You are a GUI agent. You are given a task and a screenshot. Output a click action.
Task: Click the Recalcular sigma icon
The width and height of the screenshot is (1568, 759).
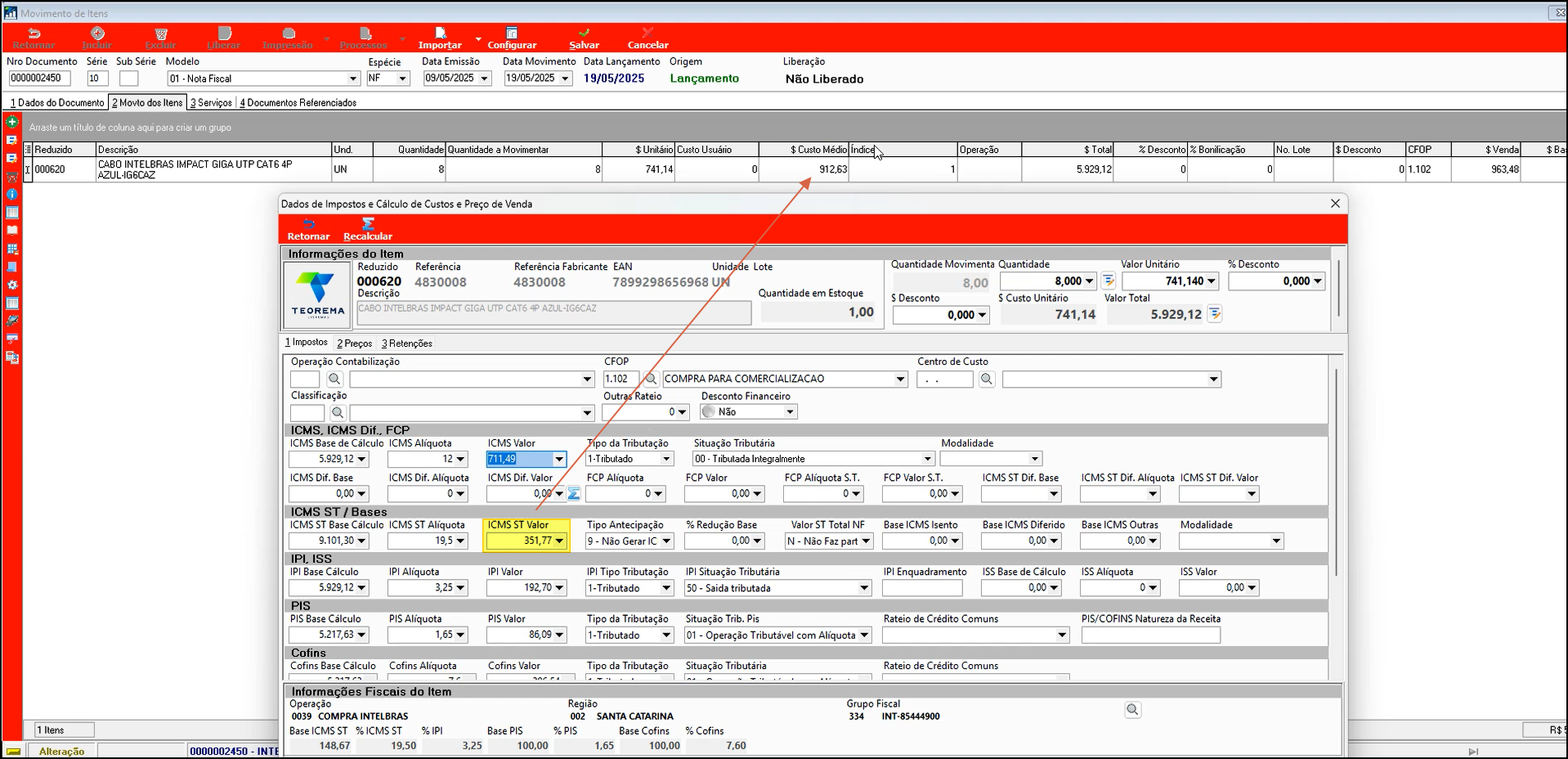pyautogui.click(x=368, y=224)
